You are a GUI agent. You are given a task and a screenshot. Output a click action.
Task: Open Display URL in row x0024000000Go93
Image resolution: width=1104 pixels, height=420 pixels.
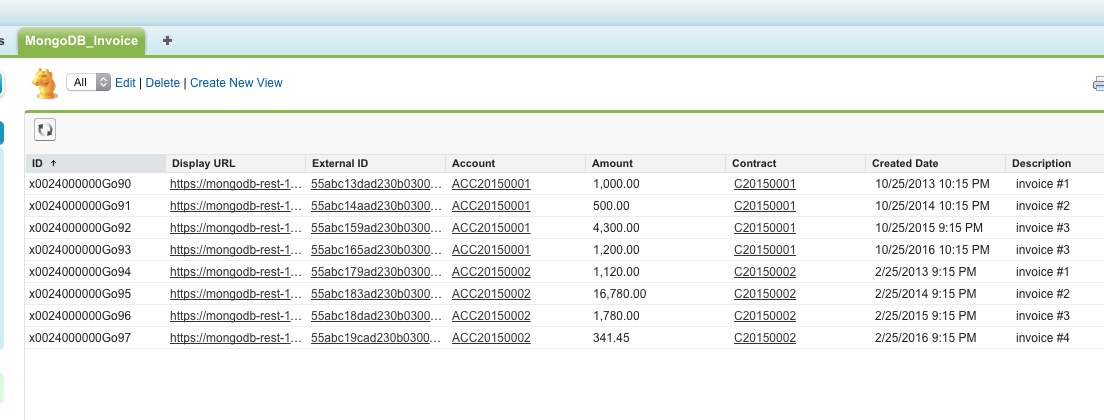click(x=236, y=250)
